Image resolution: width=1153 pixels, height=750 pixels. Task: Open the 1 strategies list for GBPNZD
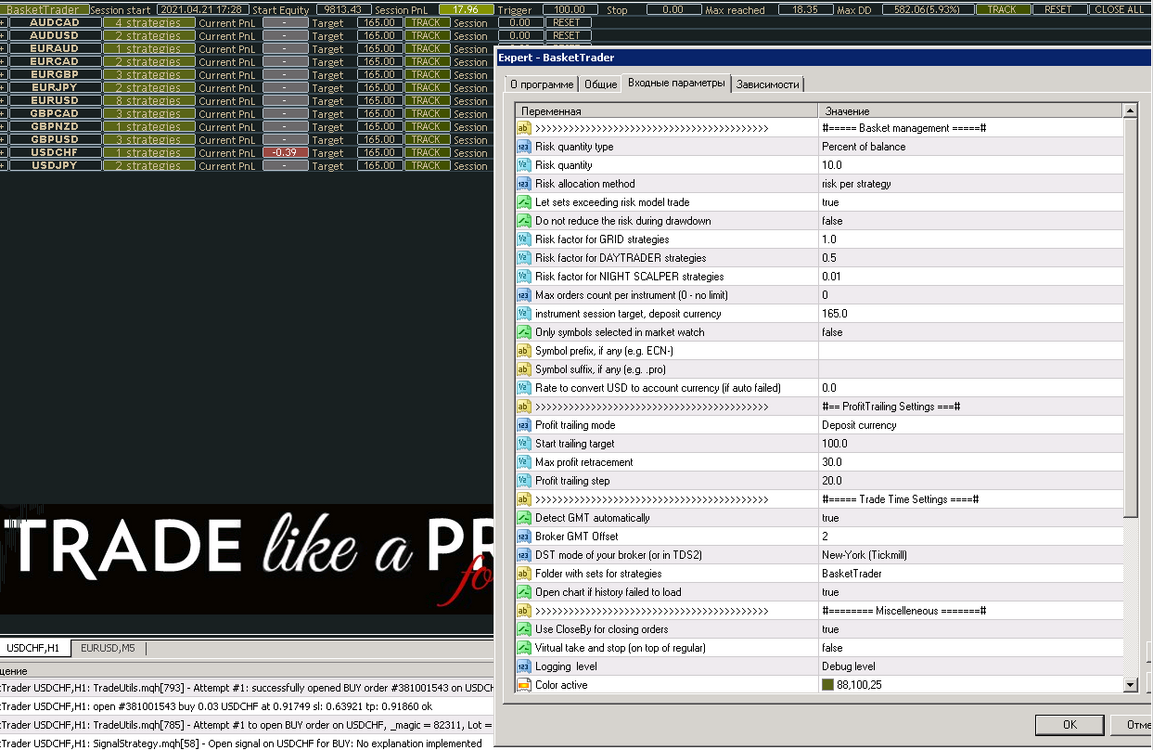coord(149,126)
